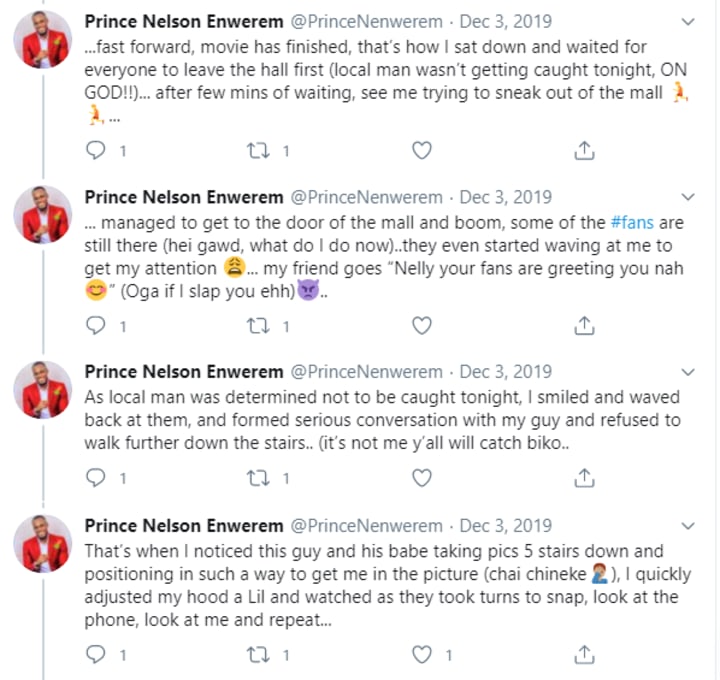The height and width of the screenshot is (680, 720).
Task: Like the 'fast forward, movie has finished' tweet
Action: click(x=423, y=151)
